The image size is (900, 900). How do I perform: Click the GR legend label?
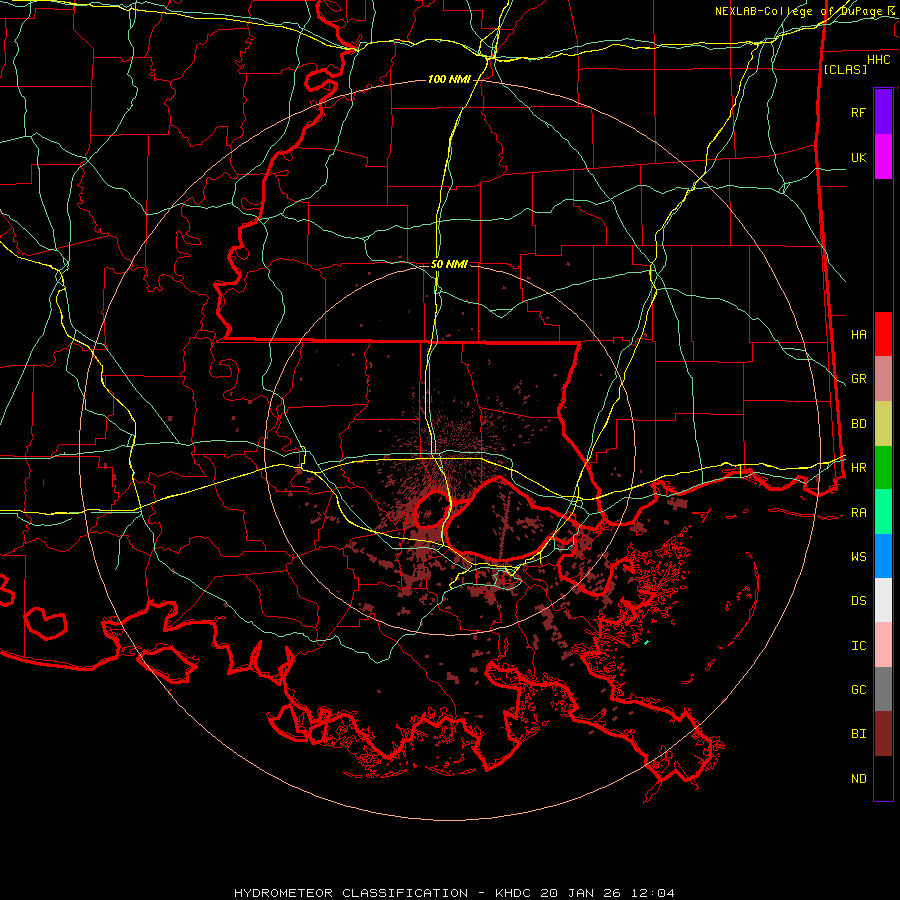tap(858, 379)
